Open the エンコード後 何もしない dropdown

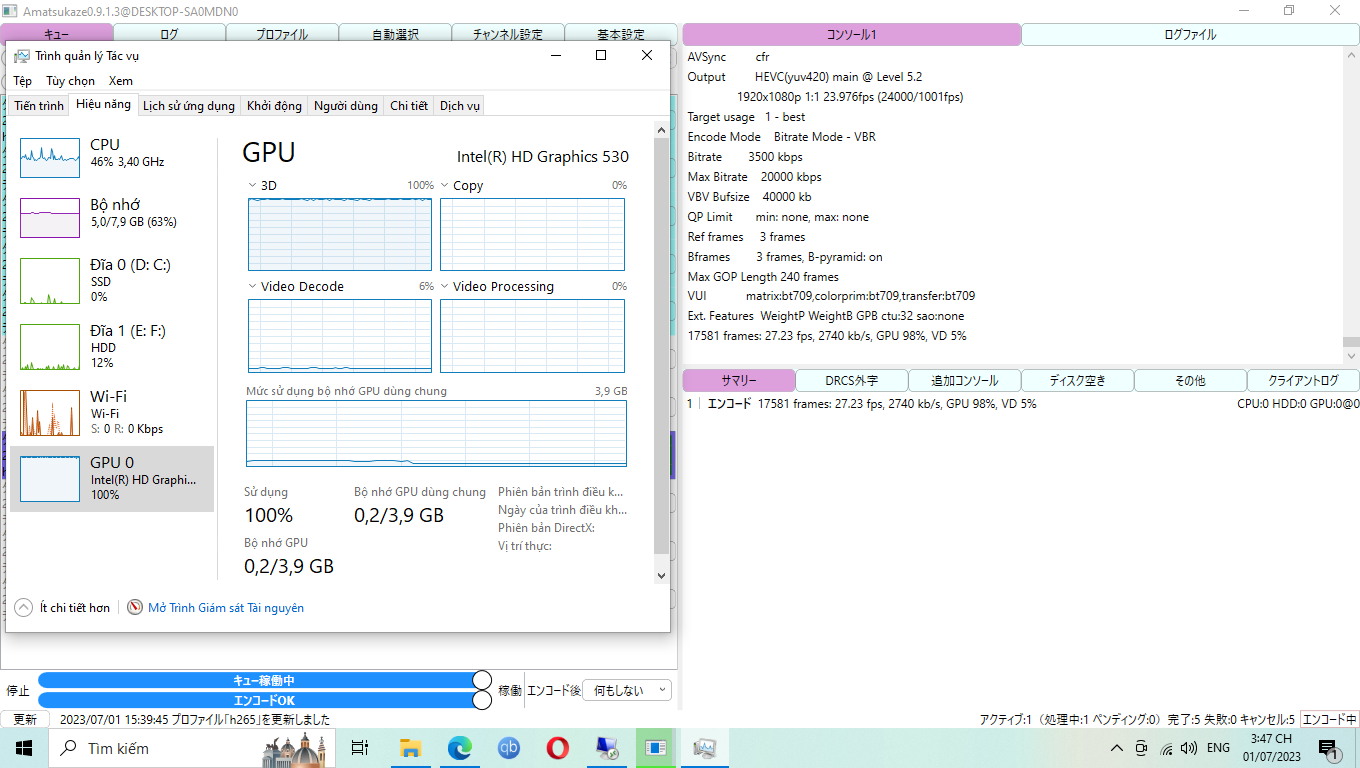[x=626, y=690]
